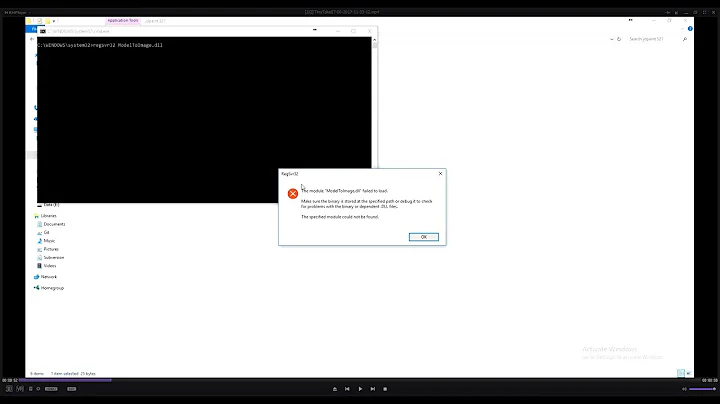This screenshot has width=720, height=404.
Task: Open the Application Tools ribbon tab
Action: click(122, 19)
